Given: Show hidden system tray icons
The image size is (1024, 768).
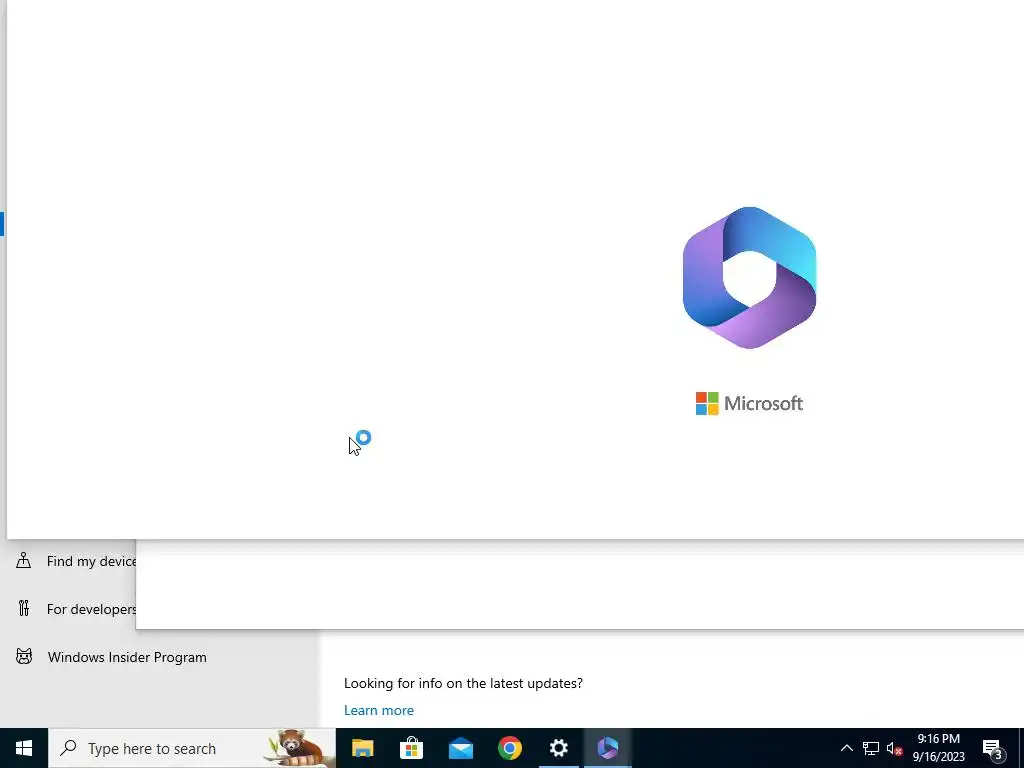Looking at the screenshot, I should point(846,748).
